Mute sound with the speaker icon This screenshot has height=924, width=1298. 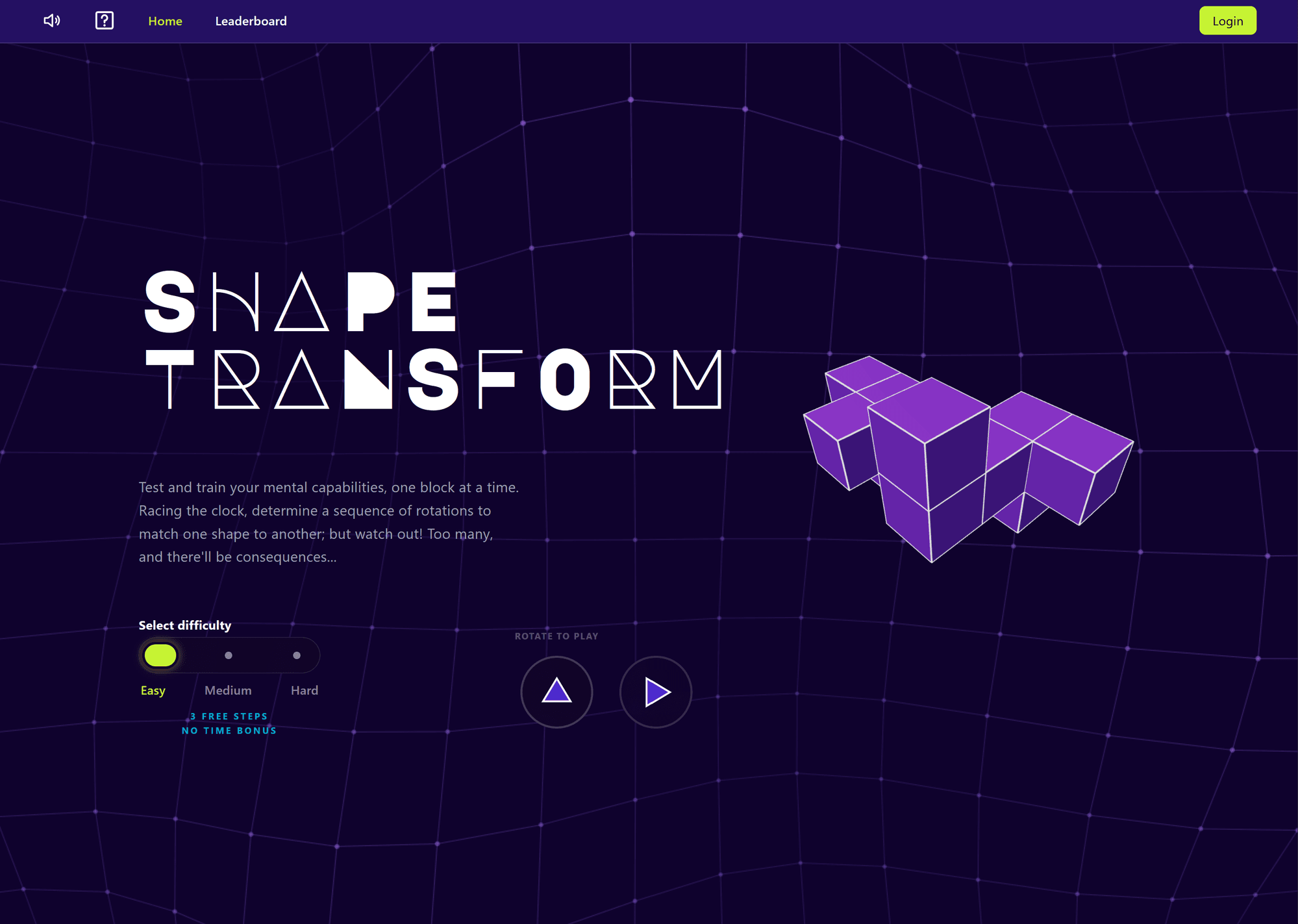coord(51,21)
